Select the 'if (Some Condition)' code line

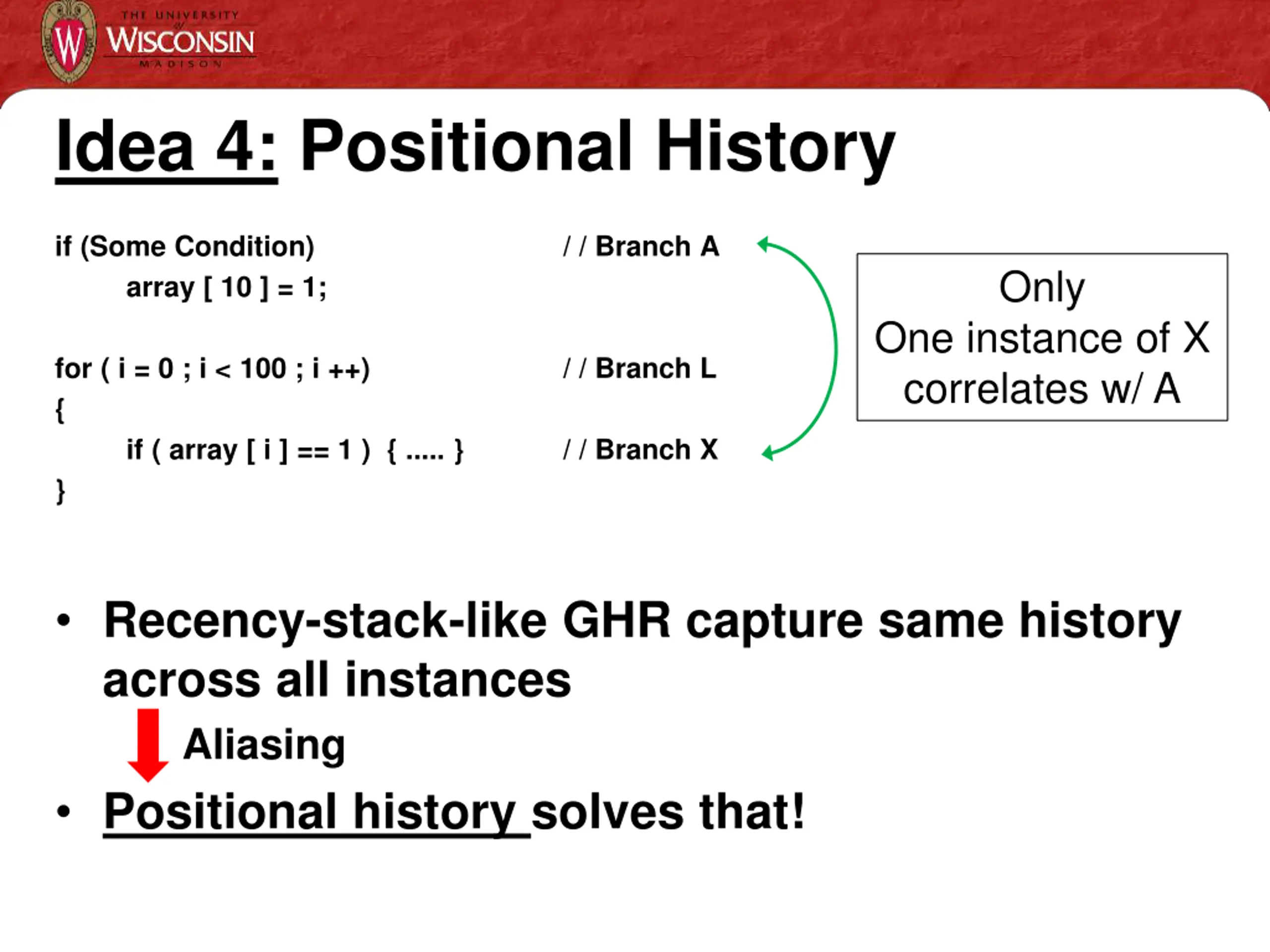point(185,247)
